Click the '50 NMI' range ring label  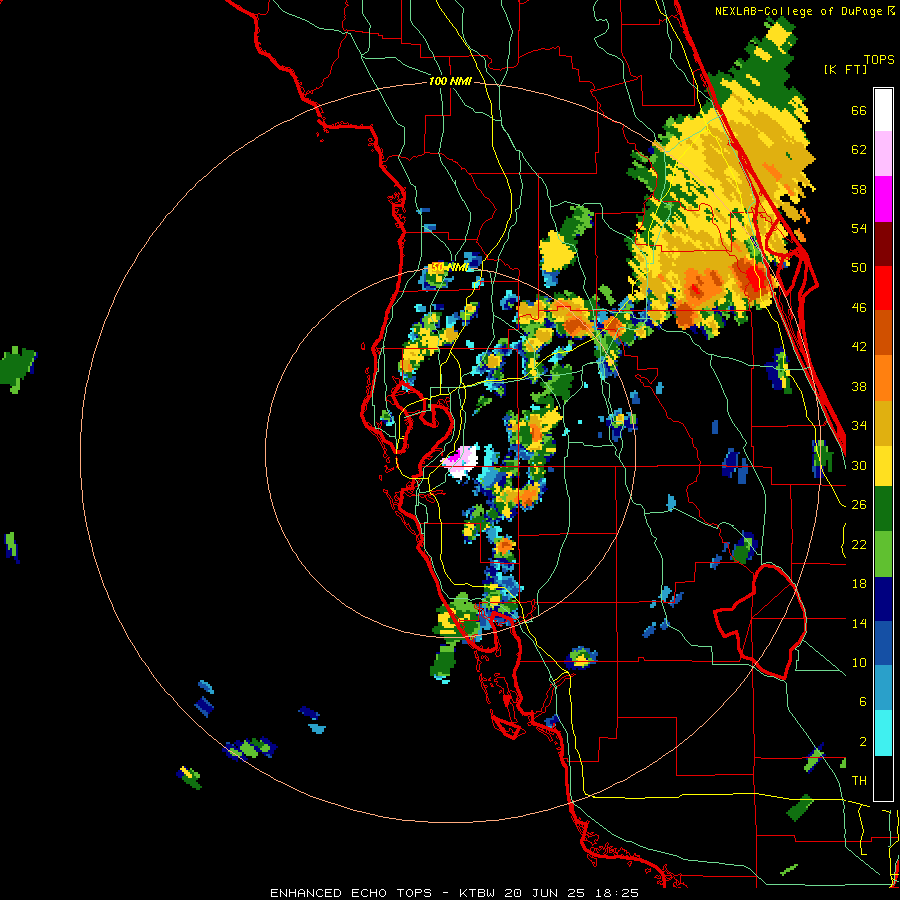pyautogui.click(x=449, y=267)
